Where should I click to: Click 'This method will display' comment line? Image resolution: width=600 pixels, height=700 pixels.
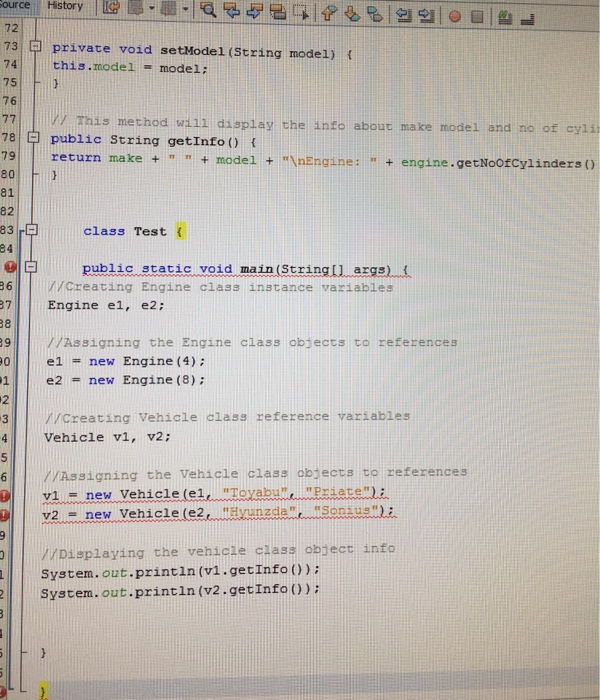click(326, 124)
